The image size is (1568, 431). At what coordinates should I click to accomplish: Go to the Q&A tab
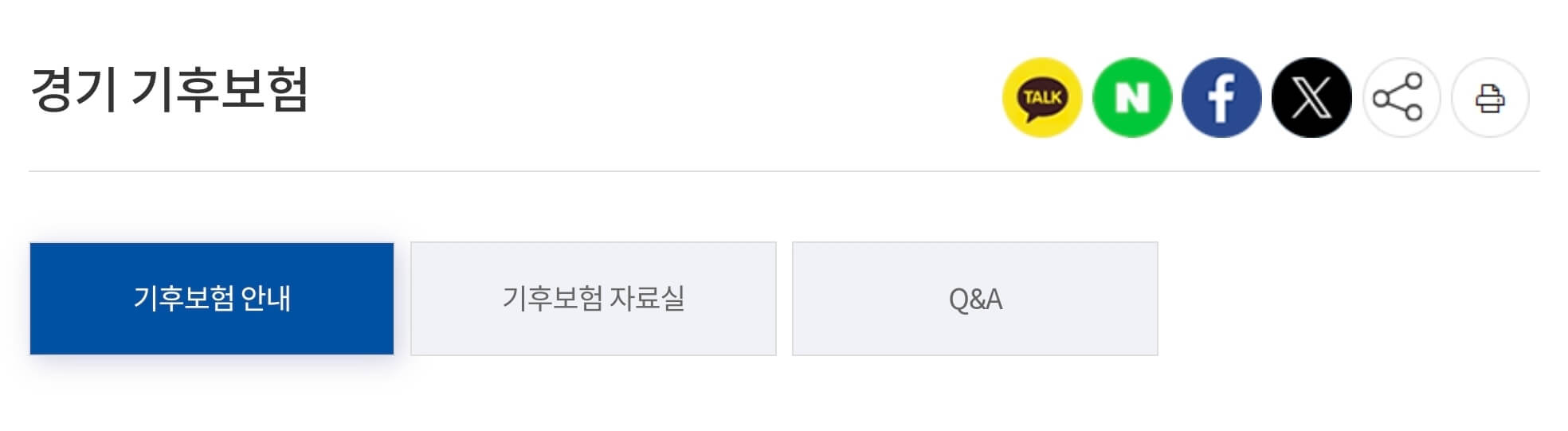974,299
